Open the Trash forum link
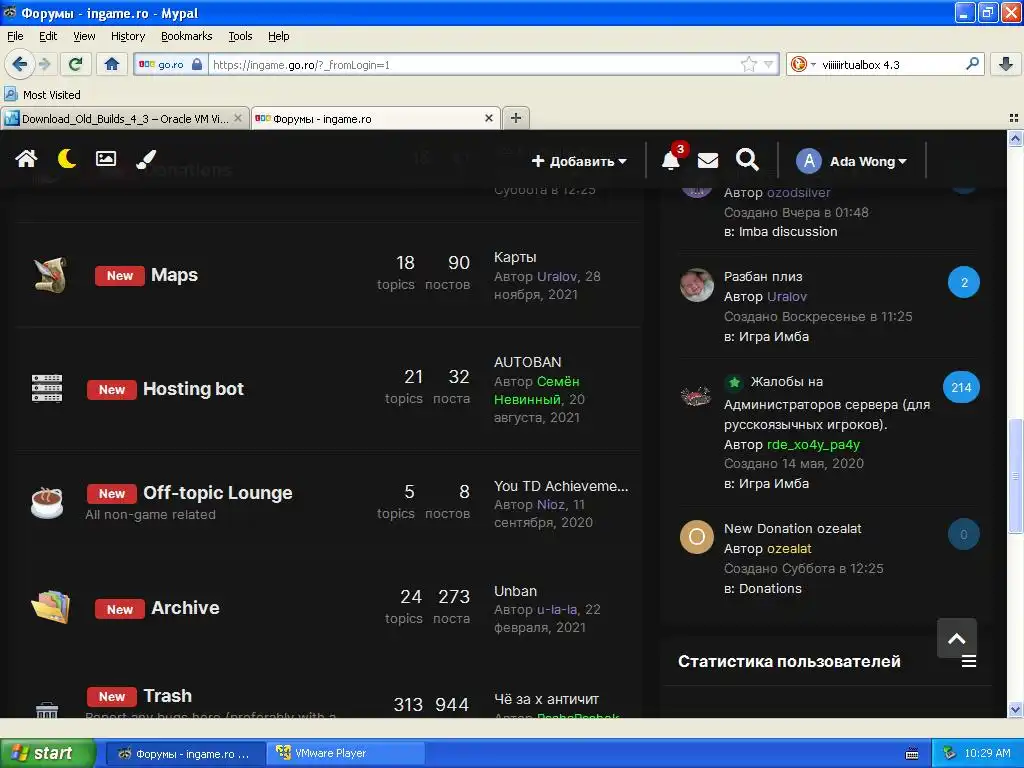 point(168,696)
